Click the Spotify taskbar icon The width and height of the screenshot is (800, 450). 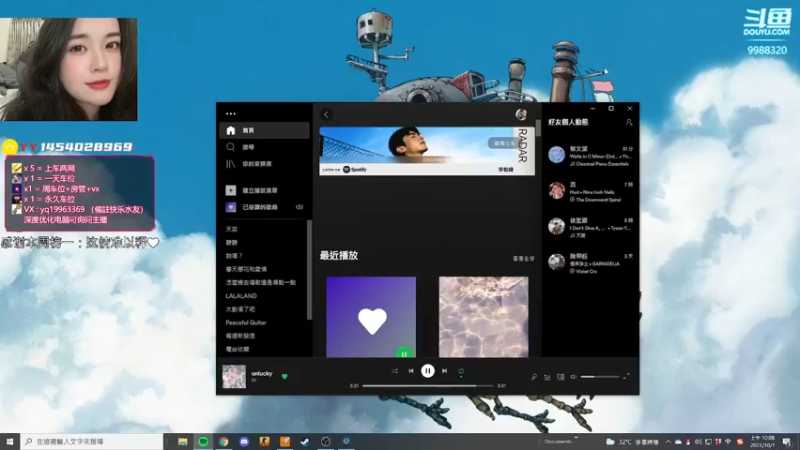tap(203, 441)
